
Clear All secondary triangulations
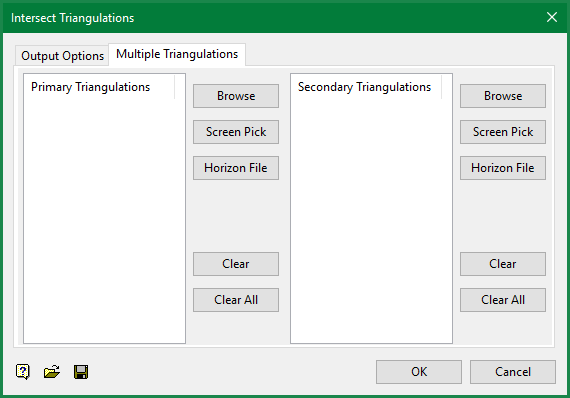(x=503, y=300)
